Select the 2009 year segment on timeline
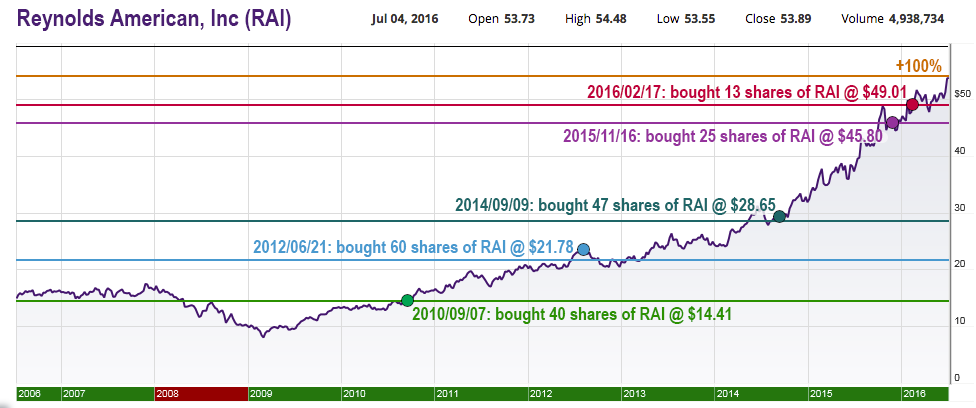976x408 pixels. pos(294,394)
